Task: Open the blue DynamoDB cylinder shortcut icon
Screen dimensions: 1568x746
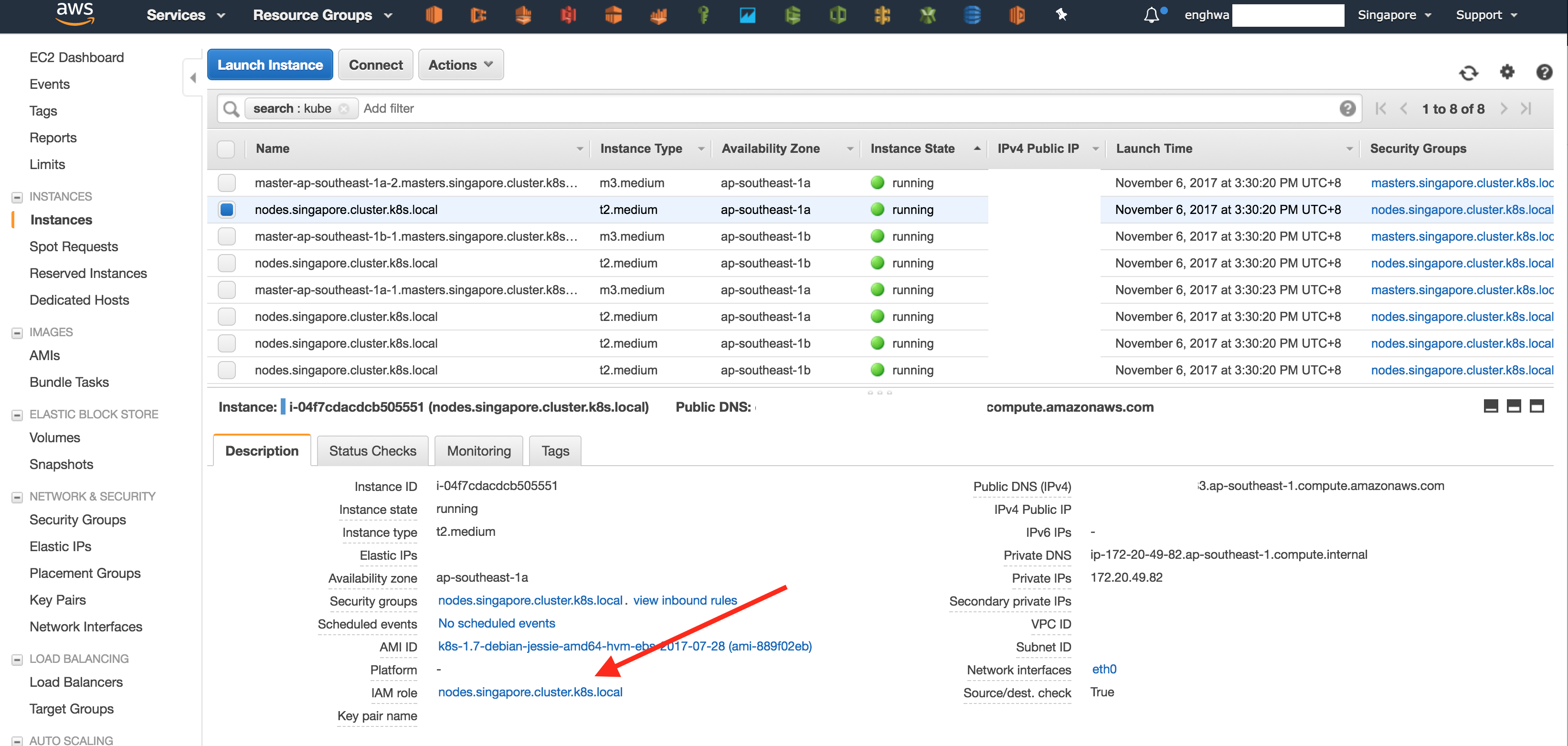Action: pos(972,15)
